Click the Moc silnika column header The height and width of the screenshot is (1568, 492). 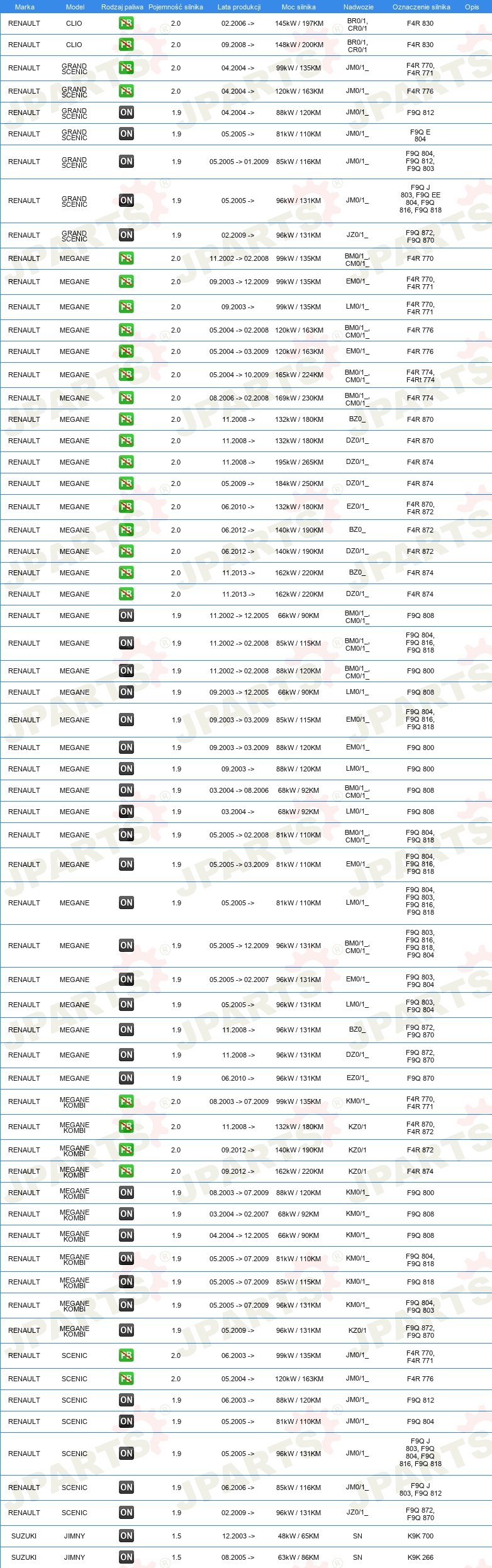pos(299,7)
